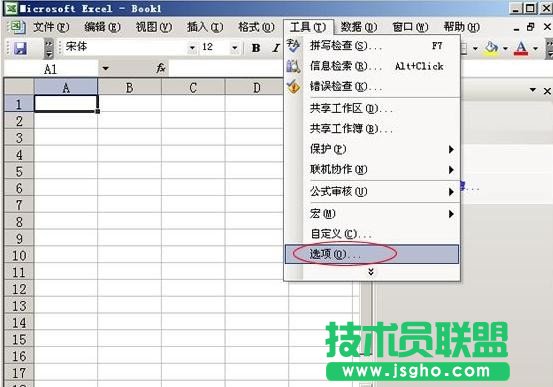Click the font name box showing 宋体
This screenshot has width=553, height=387.
(x=126, y=47)
